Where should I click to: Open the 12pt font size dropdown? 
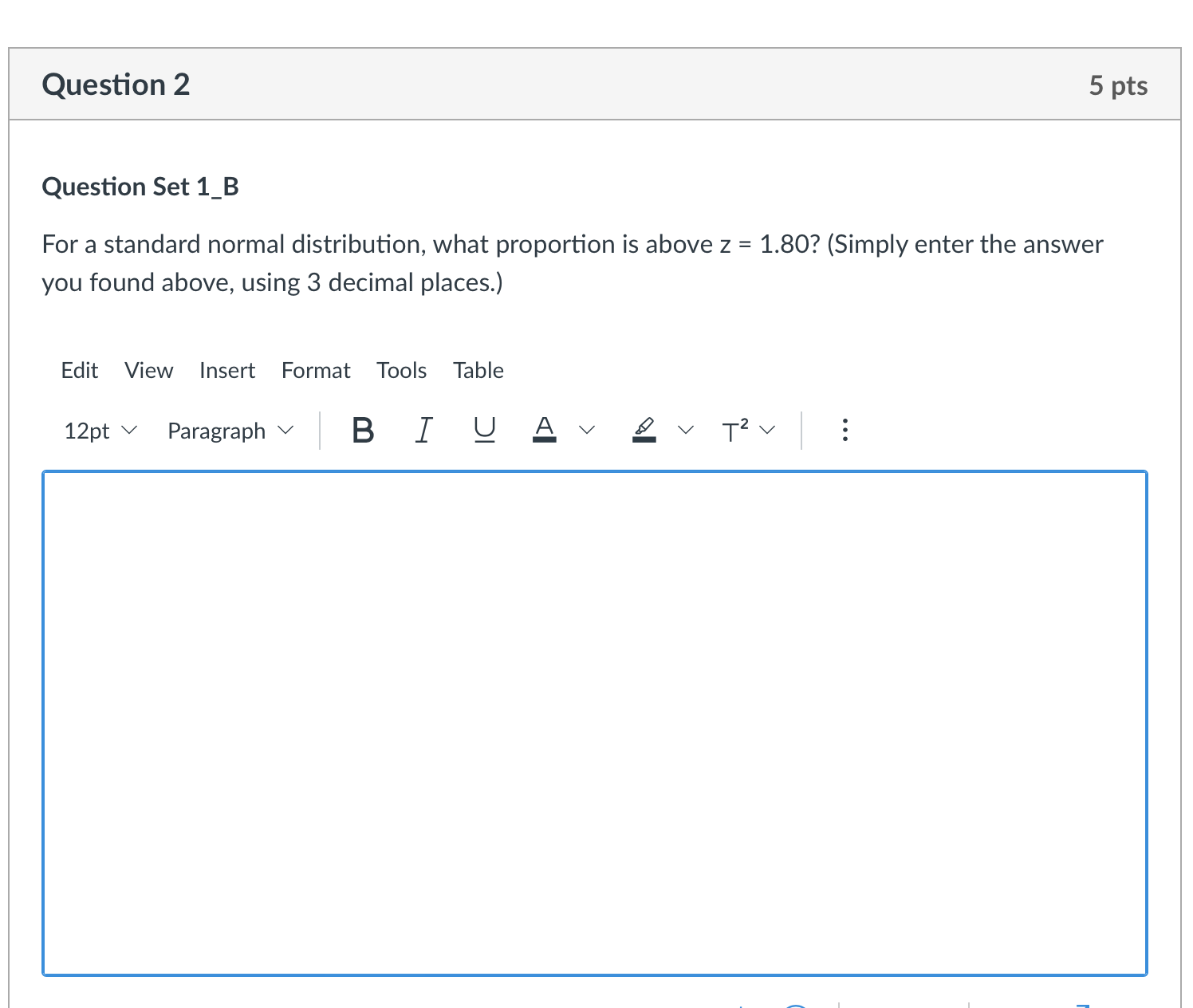99,430
